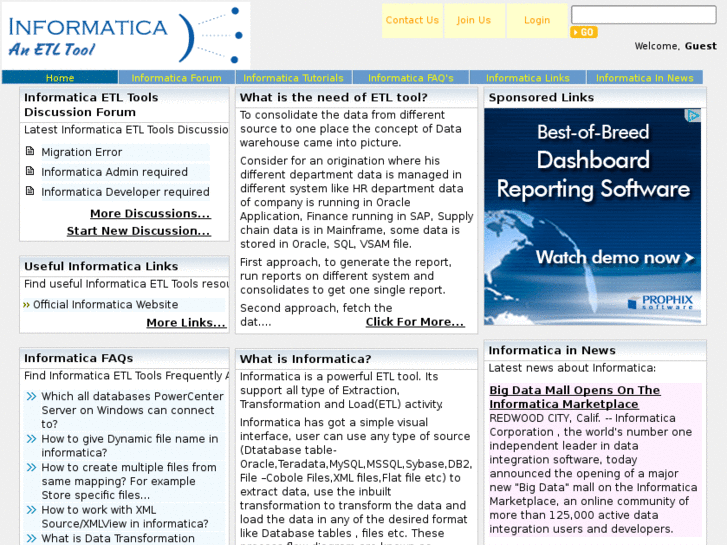Click the arrow bullet beside 'How to create multiple files'
727x545 pixels.
click(x=31, y=467)
